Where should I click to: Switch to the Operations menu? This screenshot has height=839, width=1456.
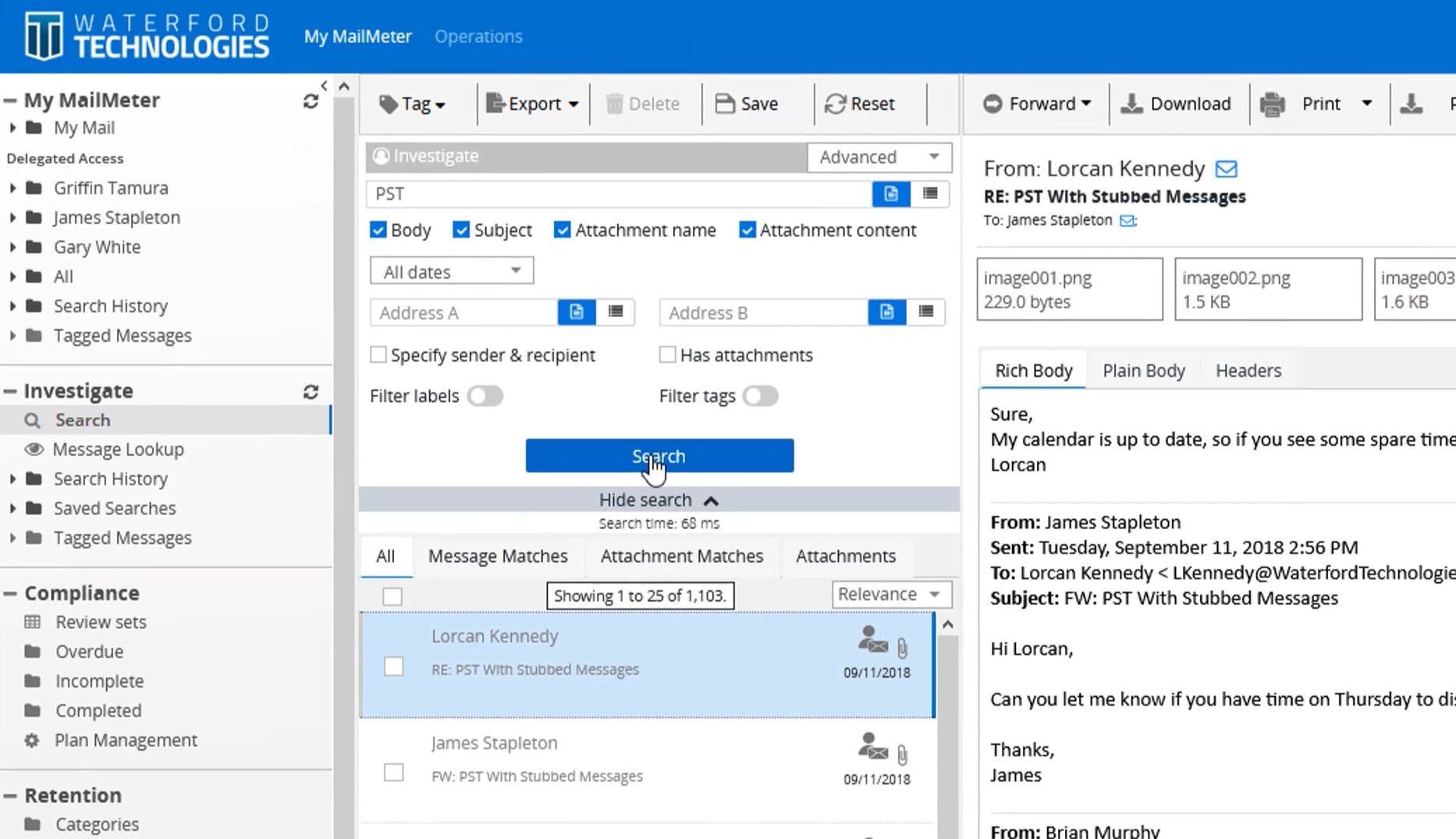478,37
